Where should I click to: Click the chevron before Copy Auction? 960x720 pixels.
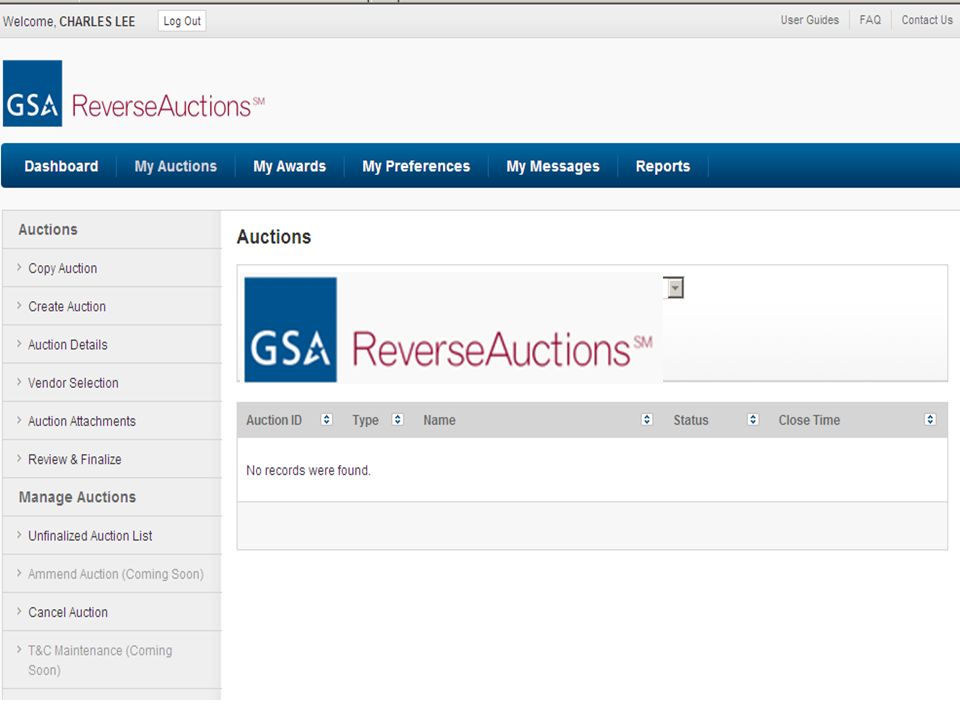(19, 268)
